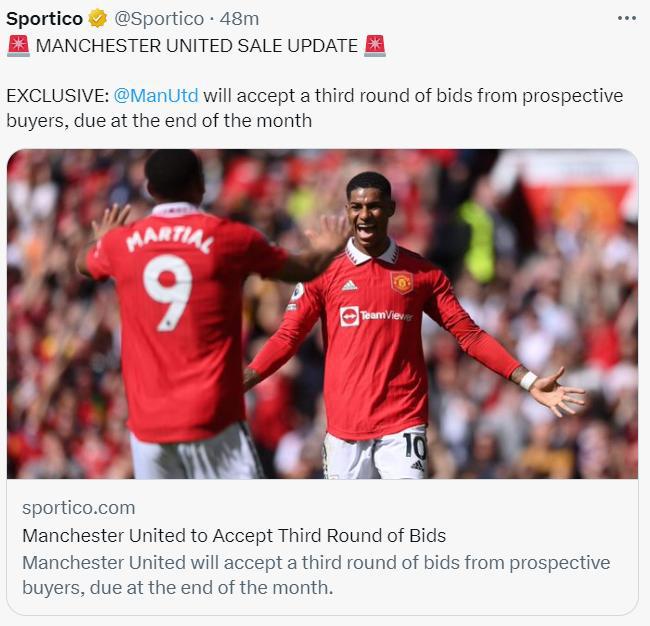Click the Adidas logo on the red jersey
This screenshot has width=650, height=626.
(349, 286)
